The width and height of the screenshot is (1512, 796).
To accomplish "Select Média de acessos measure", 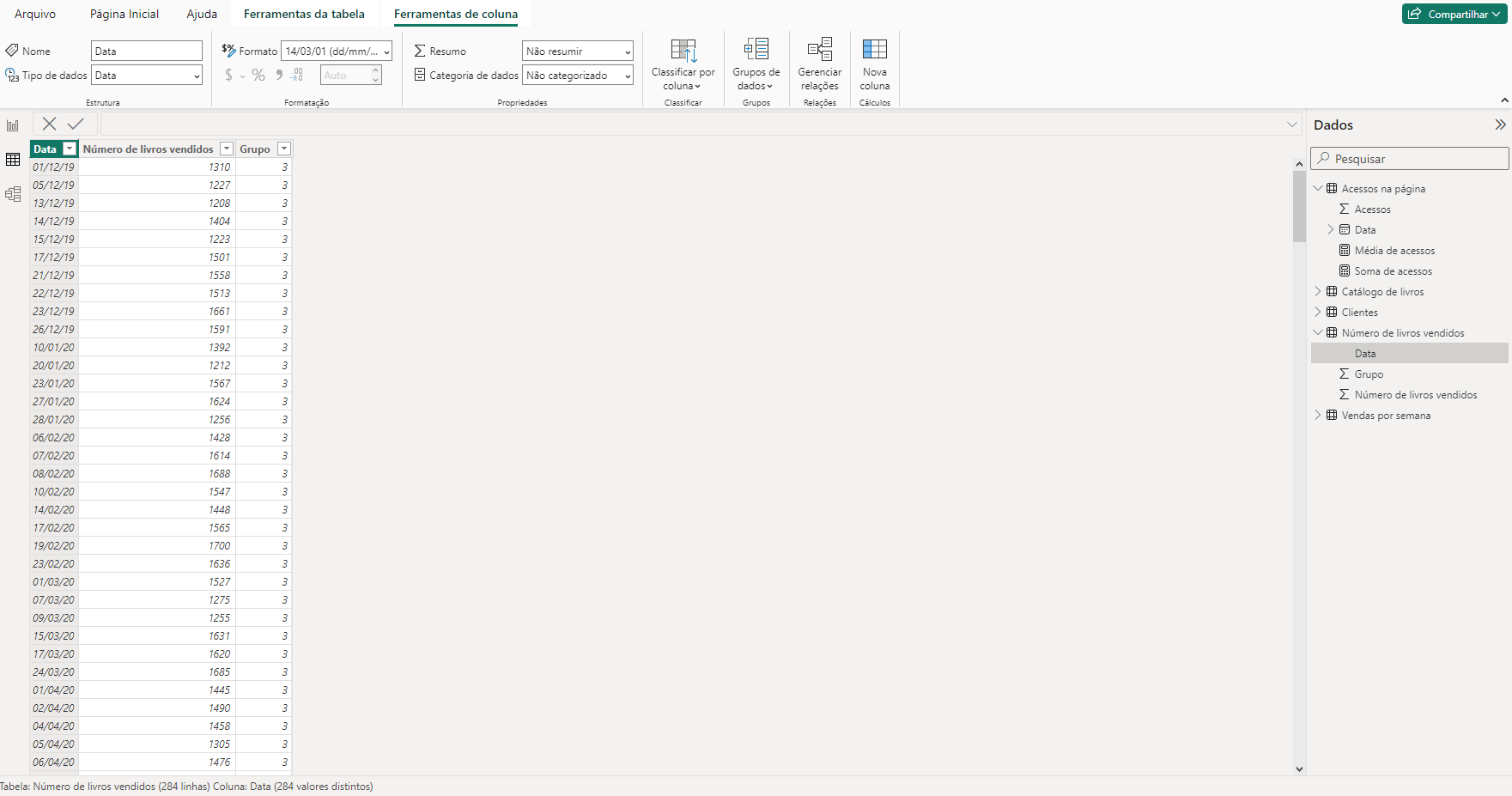I will tap(1394, 251).
